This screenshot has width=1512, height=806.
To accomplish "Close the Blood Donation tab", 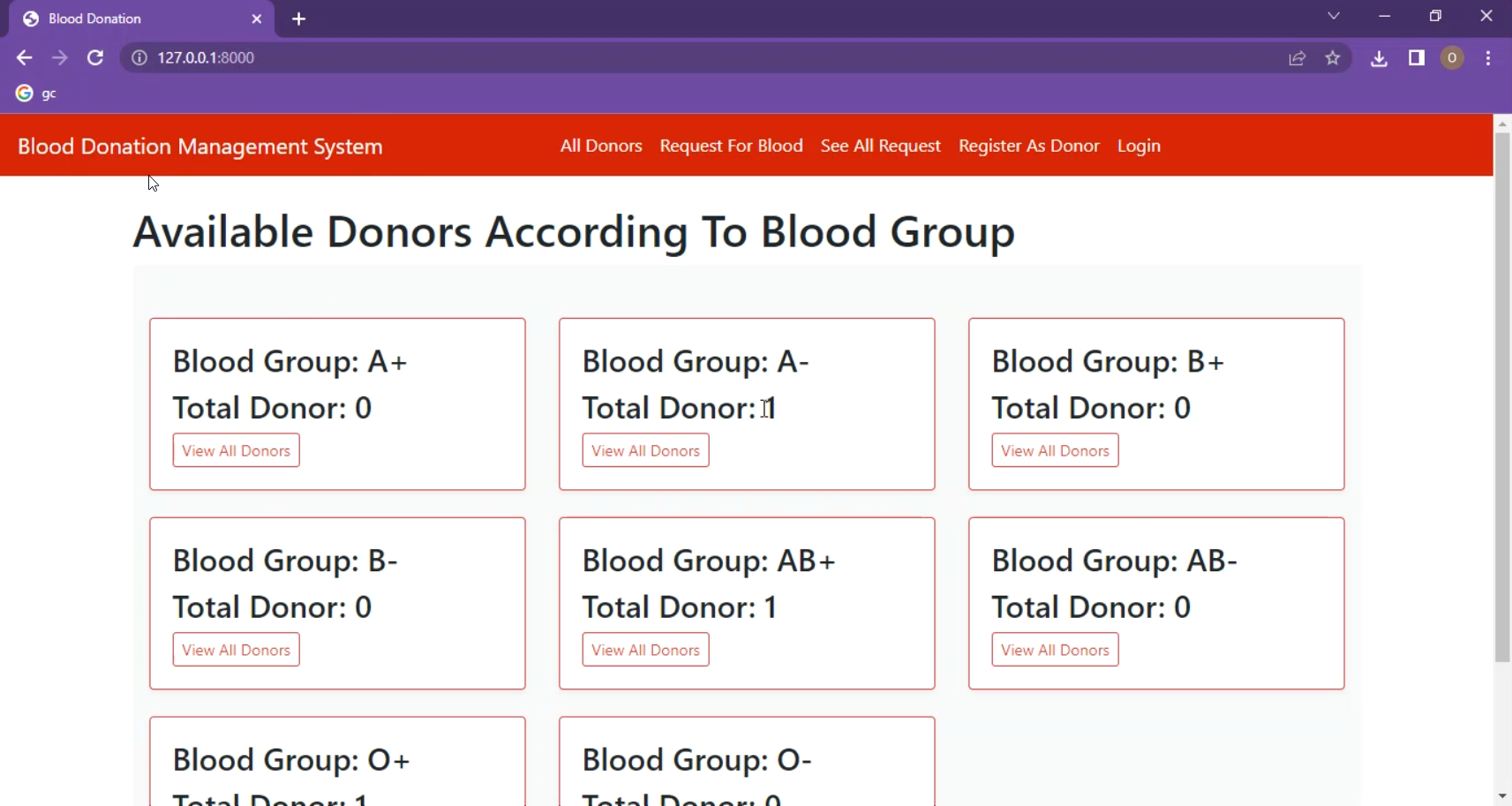I will (x=257, y=19).
